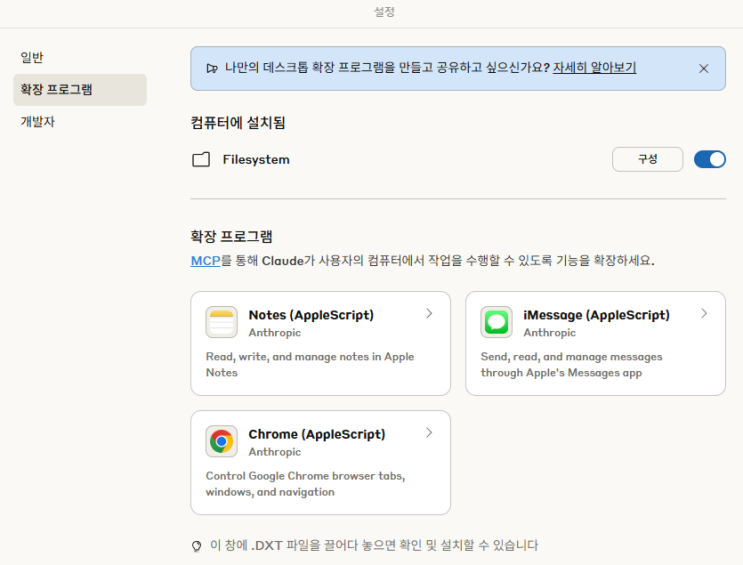
Task: Click the 컴퓨터에 설치됨 heading
Action: [237, 123]
